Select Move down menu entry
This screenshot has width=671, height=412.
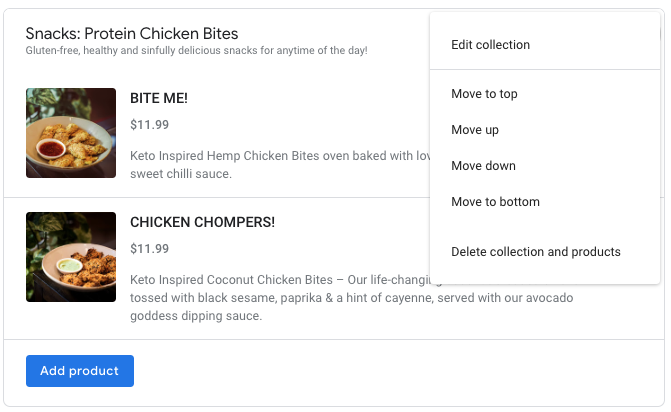point(483,166)
